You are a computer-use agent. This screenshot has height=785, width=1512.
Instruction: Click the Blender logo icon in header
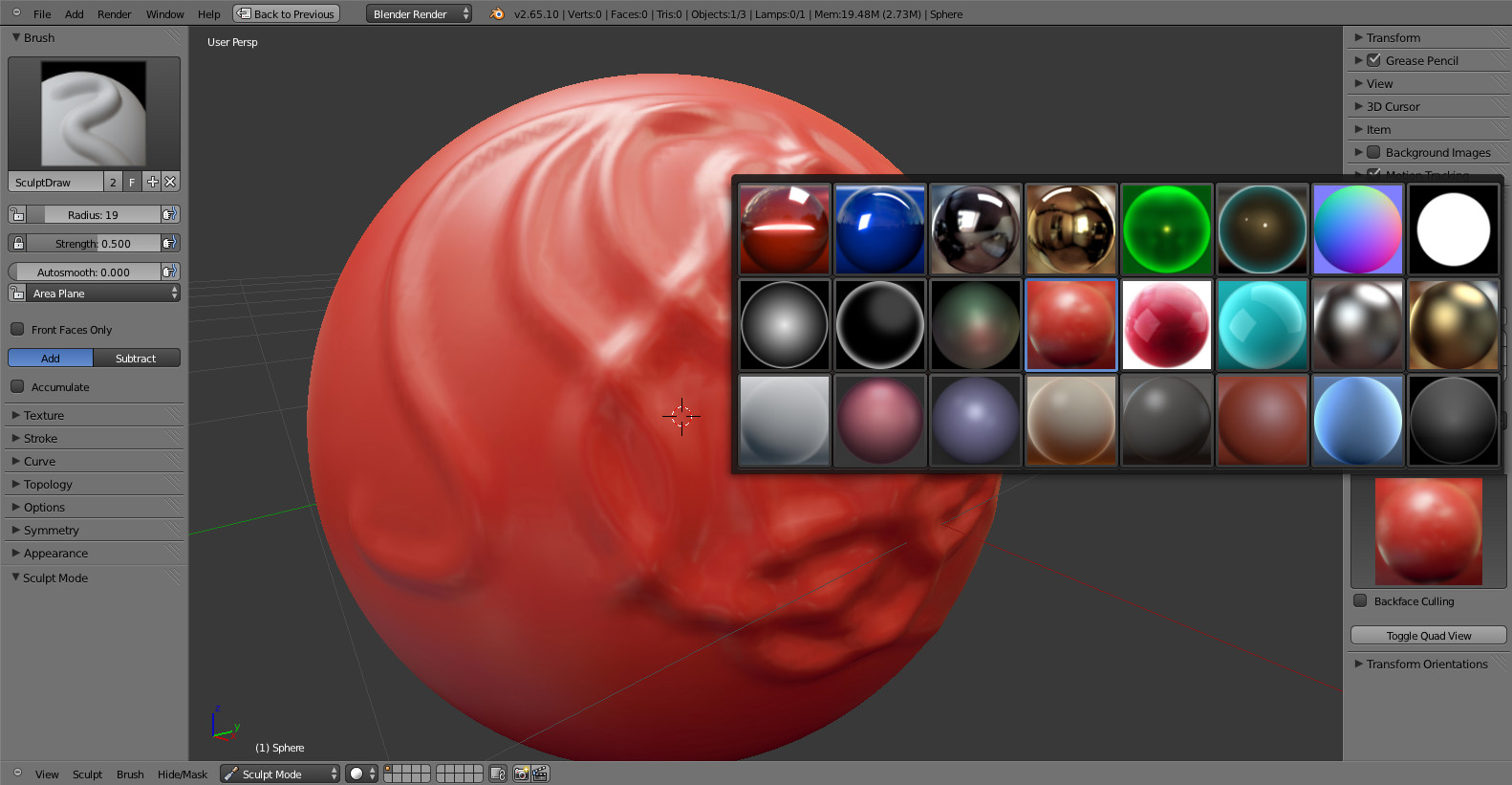[x=497, y=13]
